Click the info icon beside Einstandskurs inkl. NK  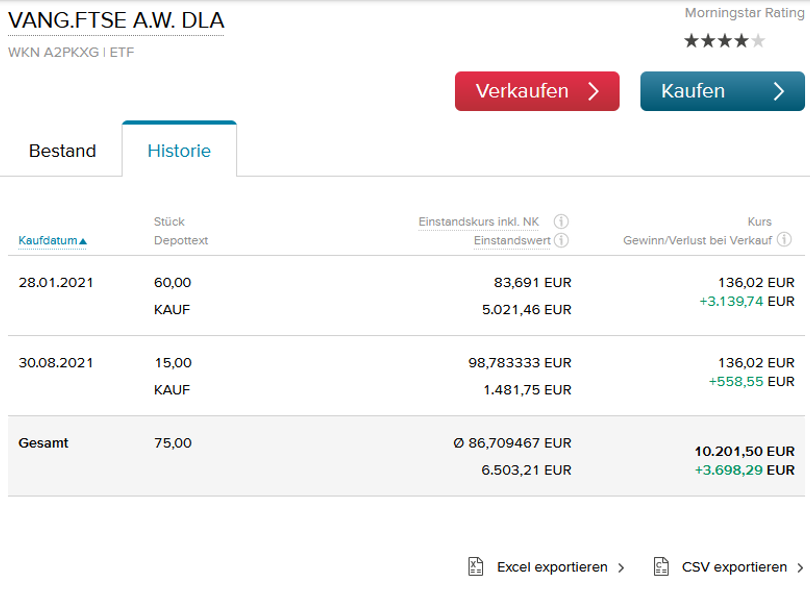pos(561,222)
